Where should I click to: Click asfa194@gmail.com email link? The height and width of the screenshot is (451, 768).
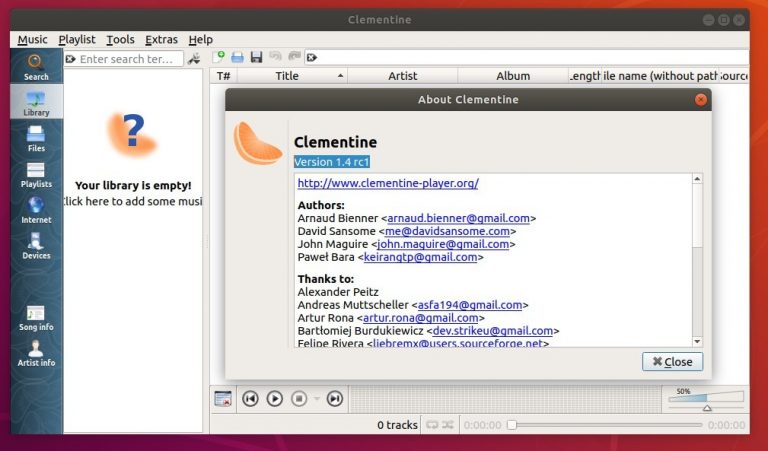click(470, 305)
